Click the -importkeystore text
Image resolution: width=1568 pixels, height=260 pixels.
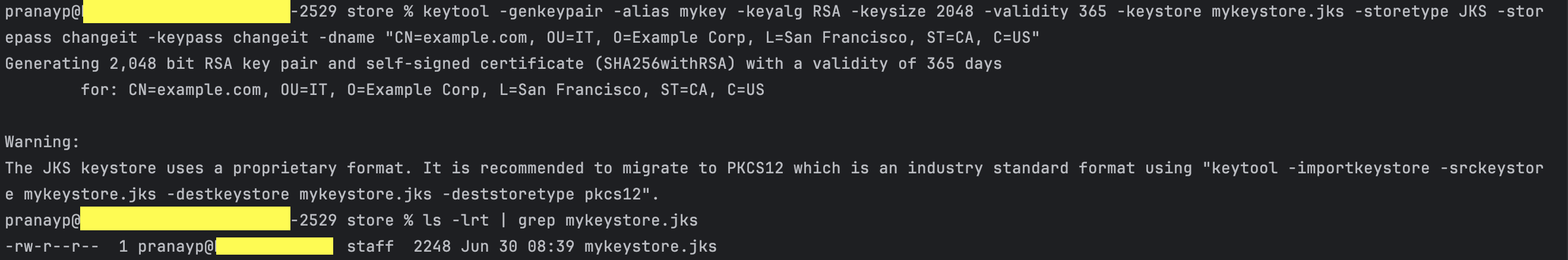coord(1358,168)
